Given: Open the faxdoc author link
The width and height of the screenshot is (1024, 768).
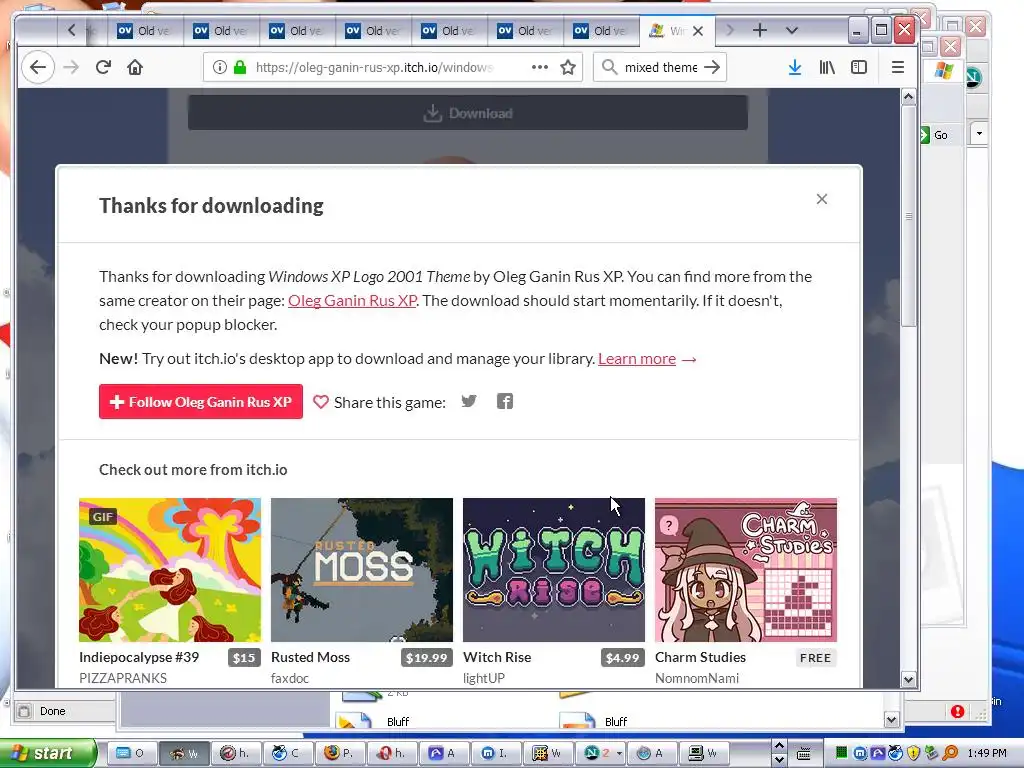Looking at the screenshot, I should coord(290,678).
